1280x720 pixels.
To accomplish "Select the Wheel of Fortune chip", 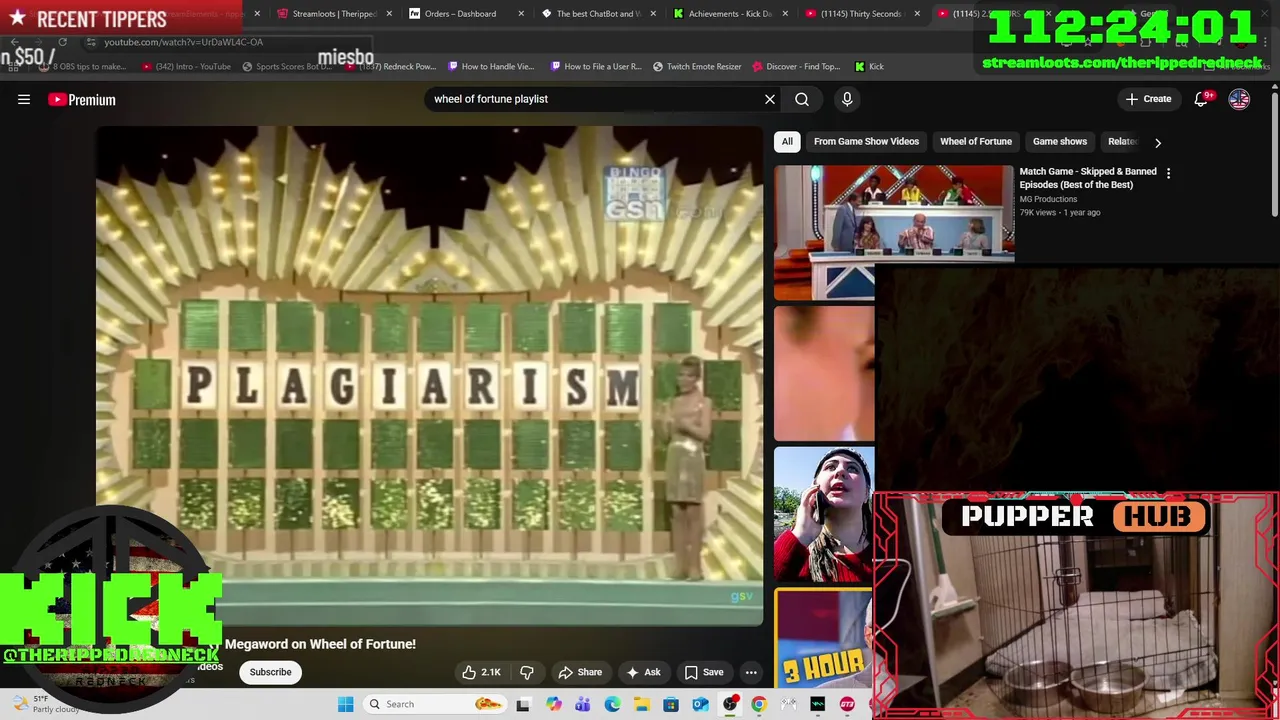I will coord(976,141).
